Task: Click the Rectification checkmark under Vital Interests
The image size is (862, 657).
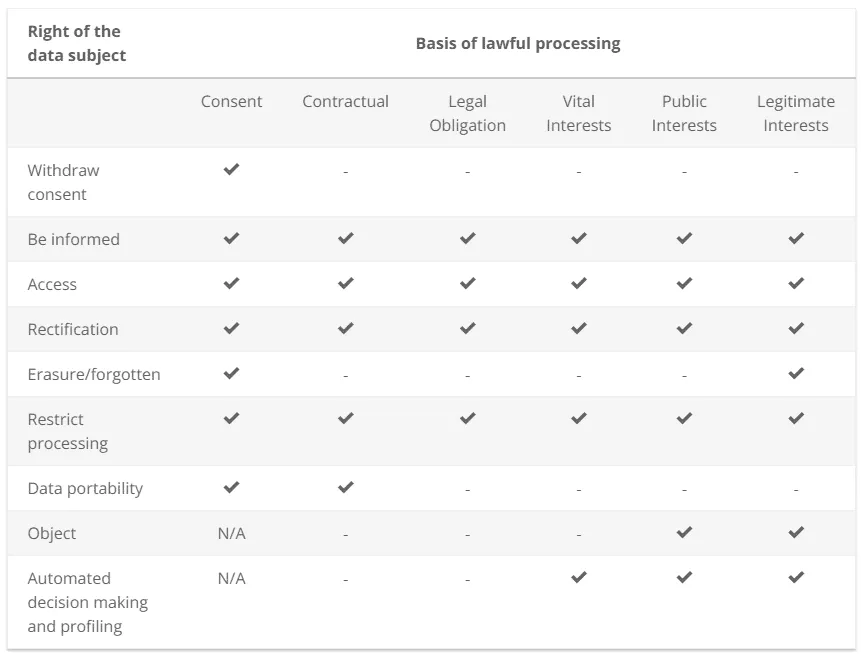Action: tap(578, 329)
